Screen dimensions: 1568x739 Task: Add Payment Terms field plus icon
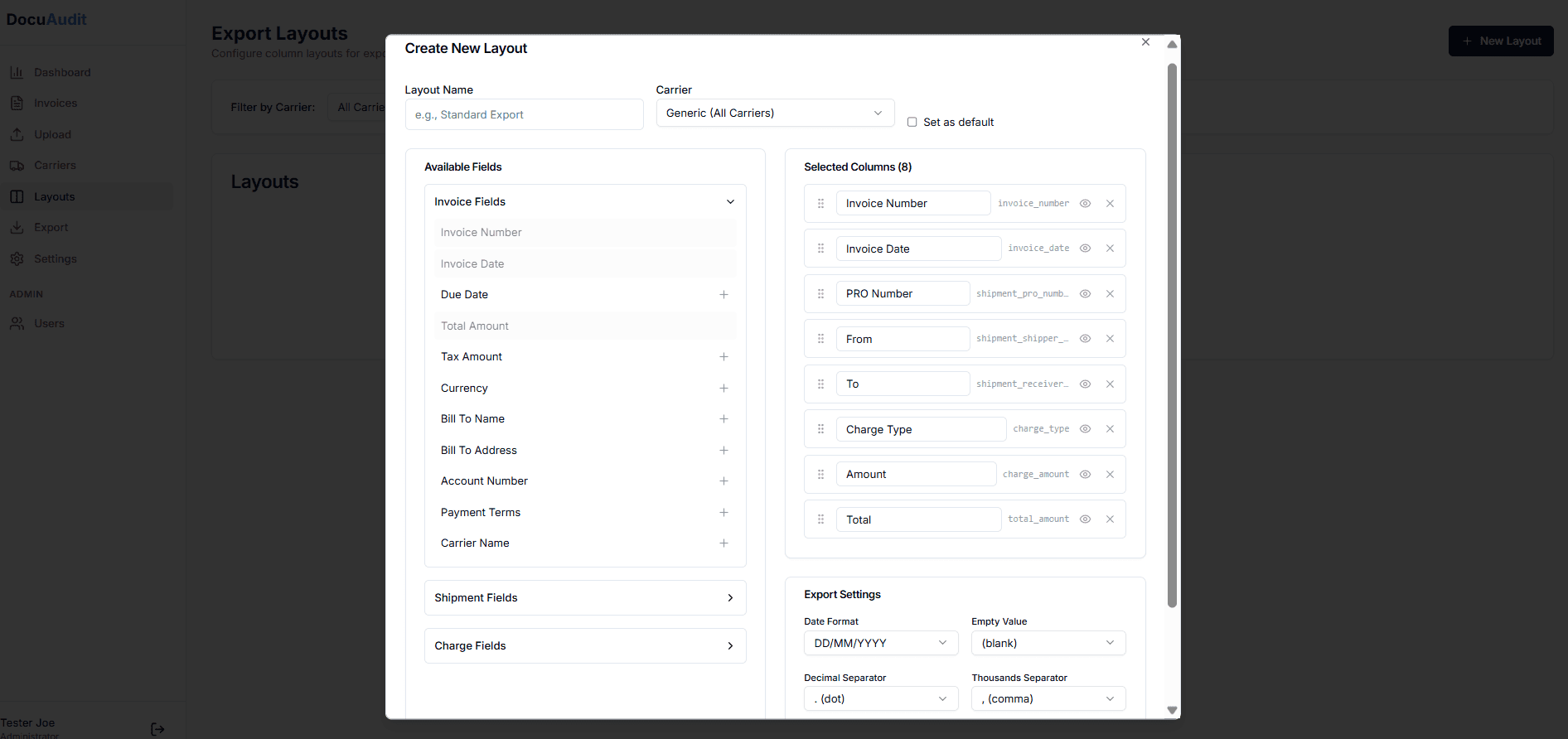[x=724, y=513]
